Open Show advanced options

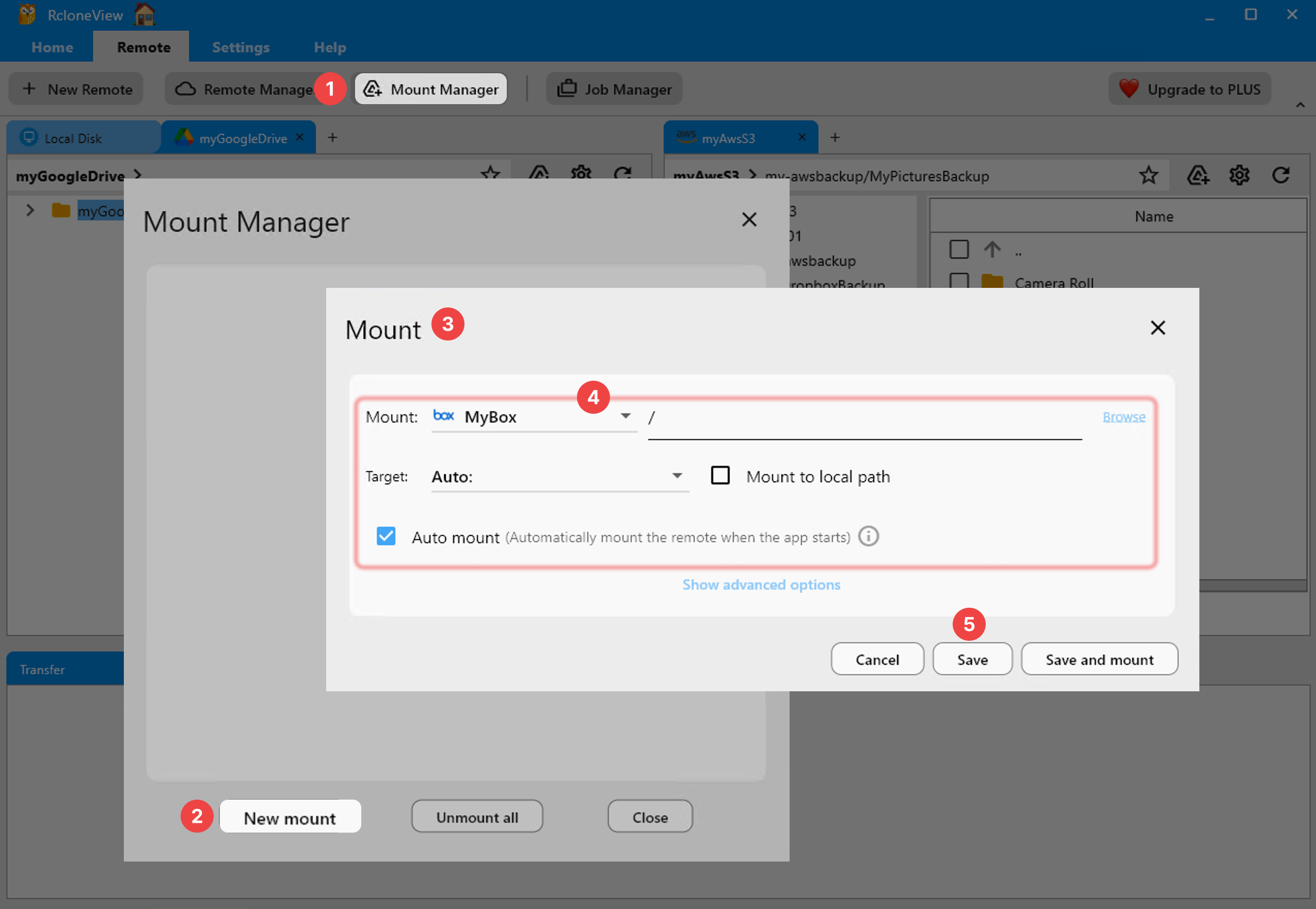point(761,585)
